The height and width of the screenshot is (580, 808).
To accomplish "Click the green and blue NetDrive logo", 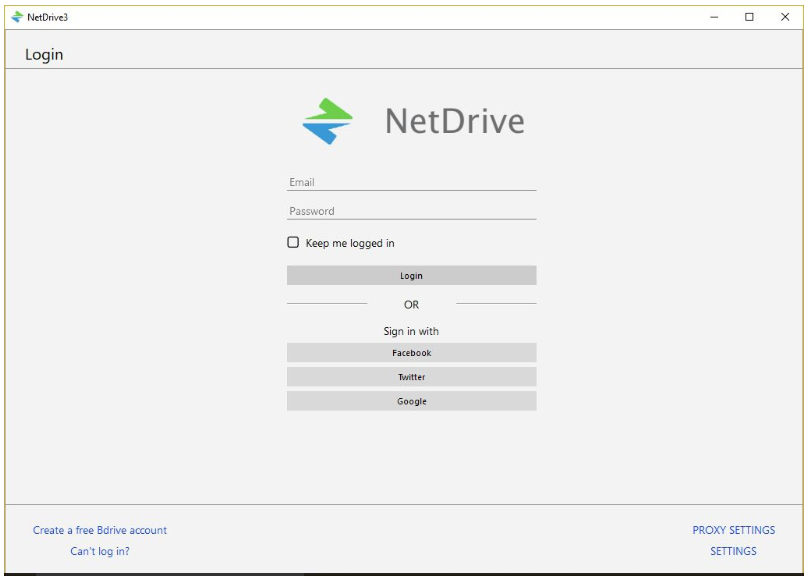I will click(x=328, y=121).
